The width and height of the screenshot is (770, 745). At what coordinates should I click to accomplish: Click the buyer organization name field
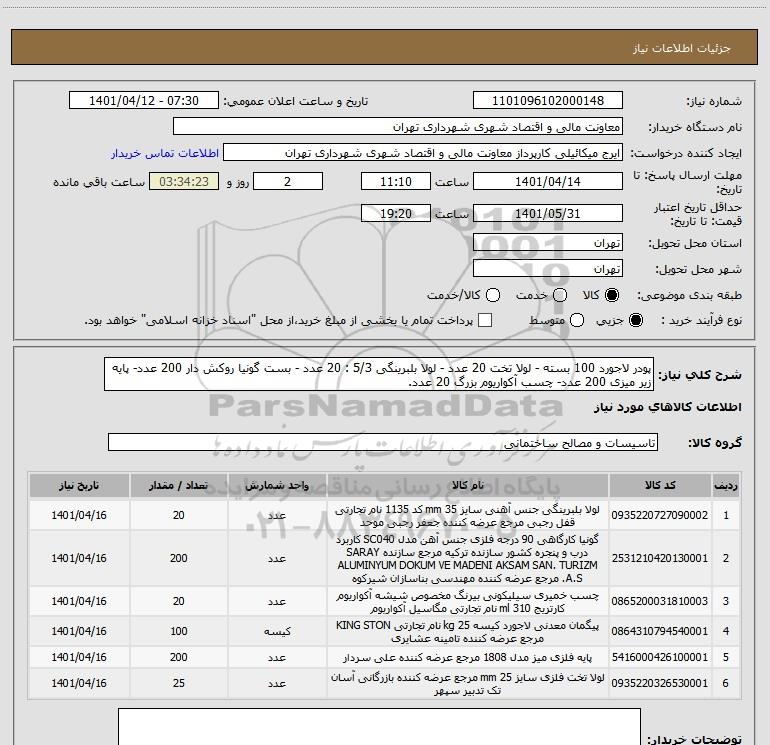[398, 127]
